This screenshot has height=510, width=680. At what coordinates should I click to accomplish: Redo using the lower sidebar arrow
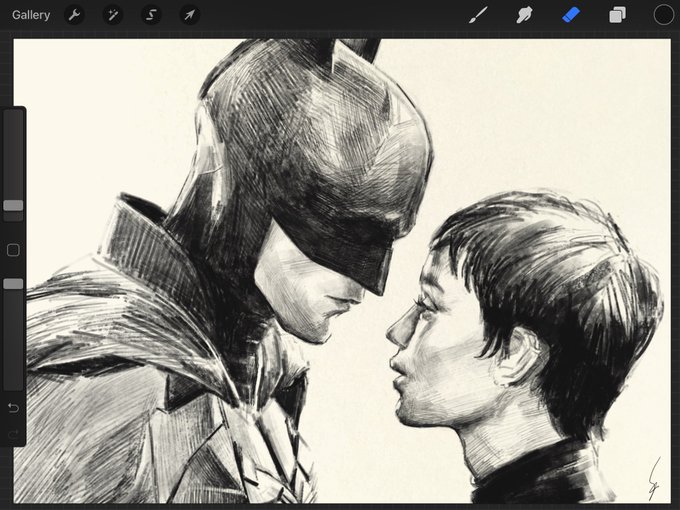[x=13, y=433]
